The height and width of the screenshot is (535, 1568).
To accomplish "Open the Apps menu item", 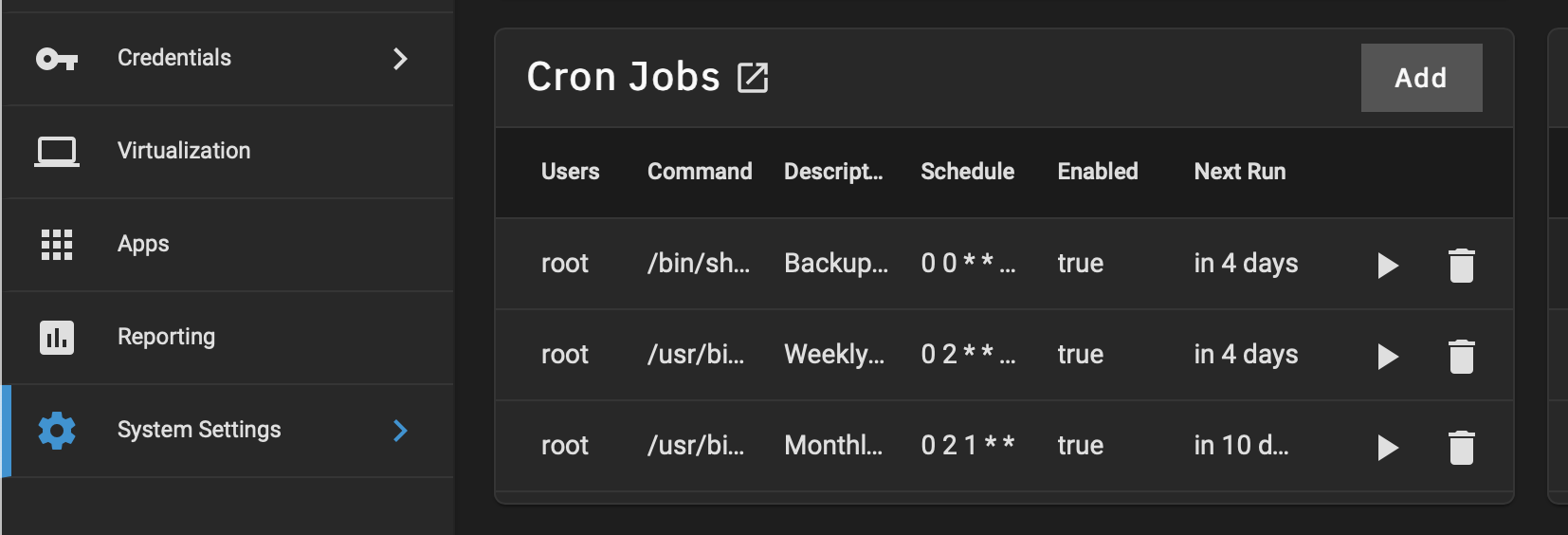I will click(228, 245).
